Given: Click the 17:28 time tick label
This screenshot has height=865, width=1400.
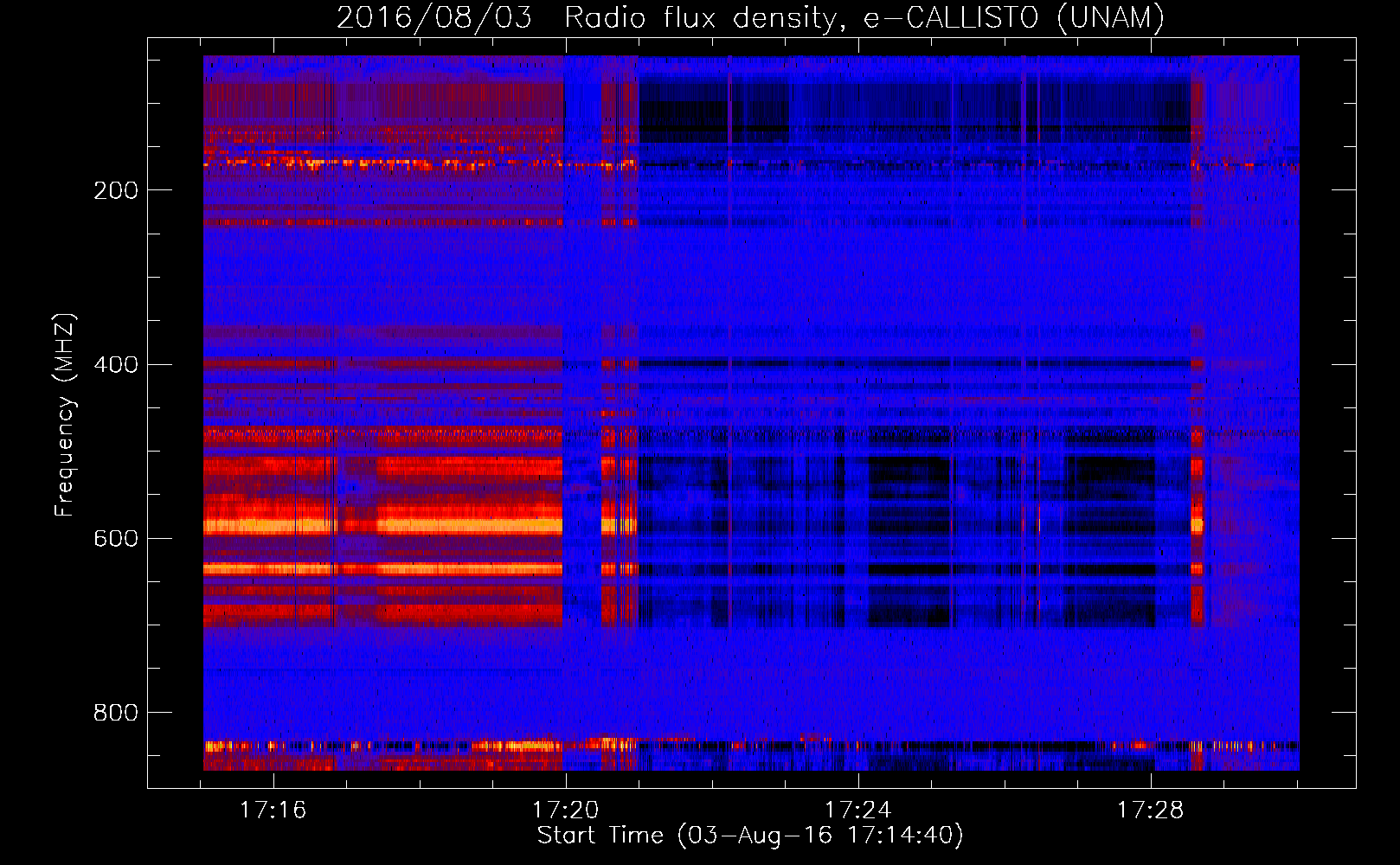Looking at the screenshot, I should [x=1151, y=811].
